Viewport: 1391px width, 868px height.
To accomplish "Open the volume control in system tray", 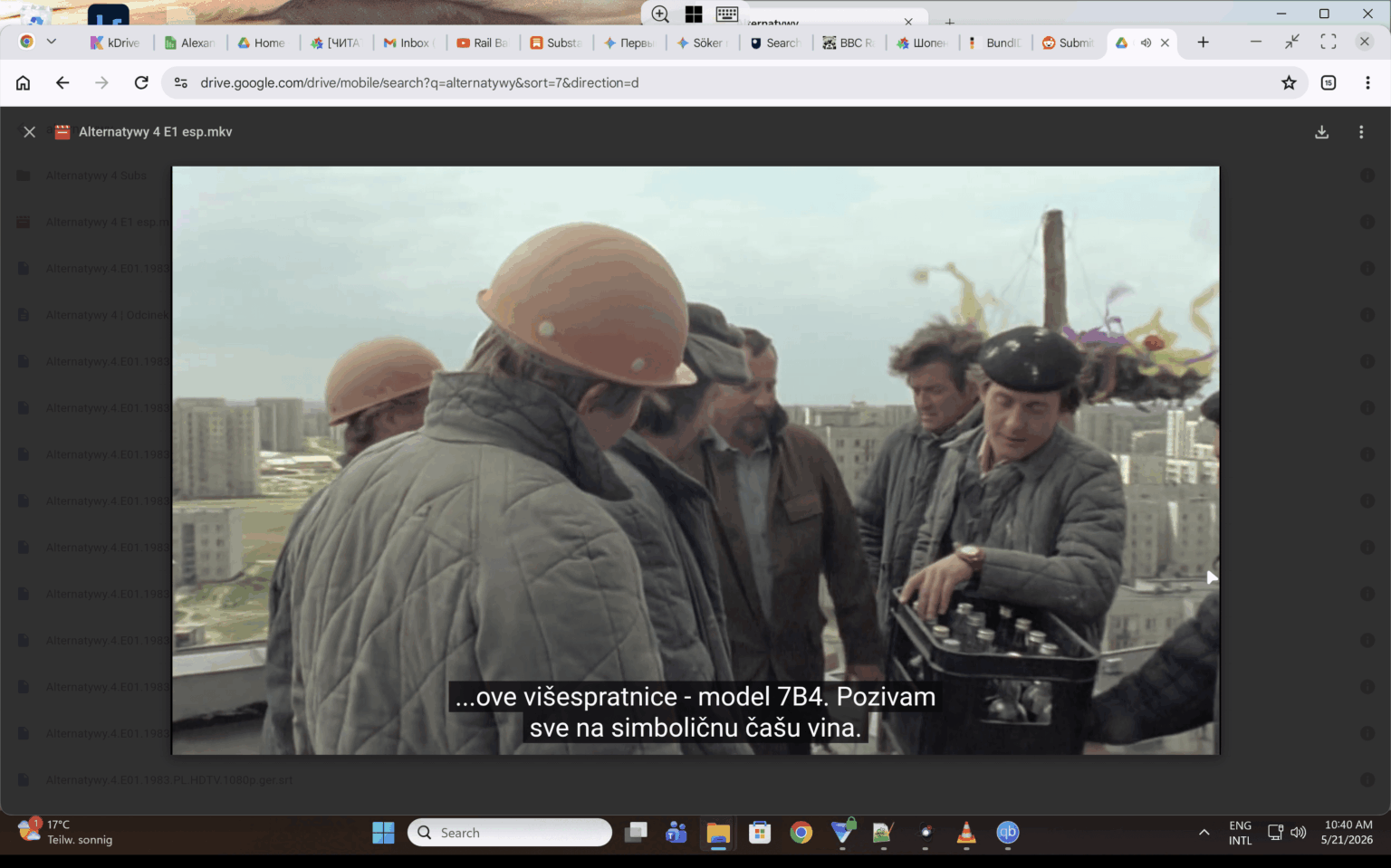I will (x=1299, y=833).
